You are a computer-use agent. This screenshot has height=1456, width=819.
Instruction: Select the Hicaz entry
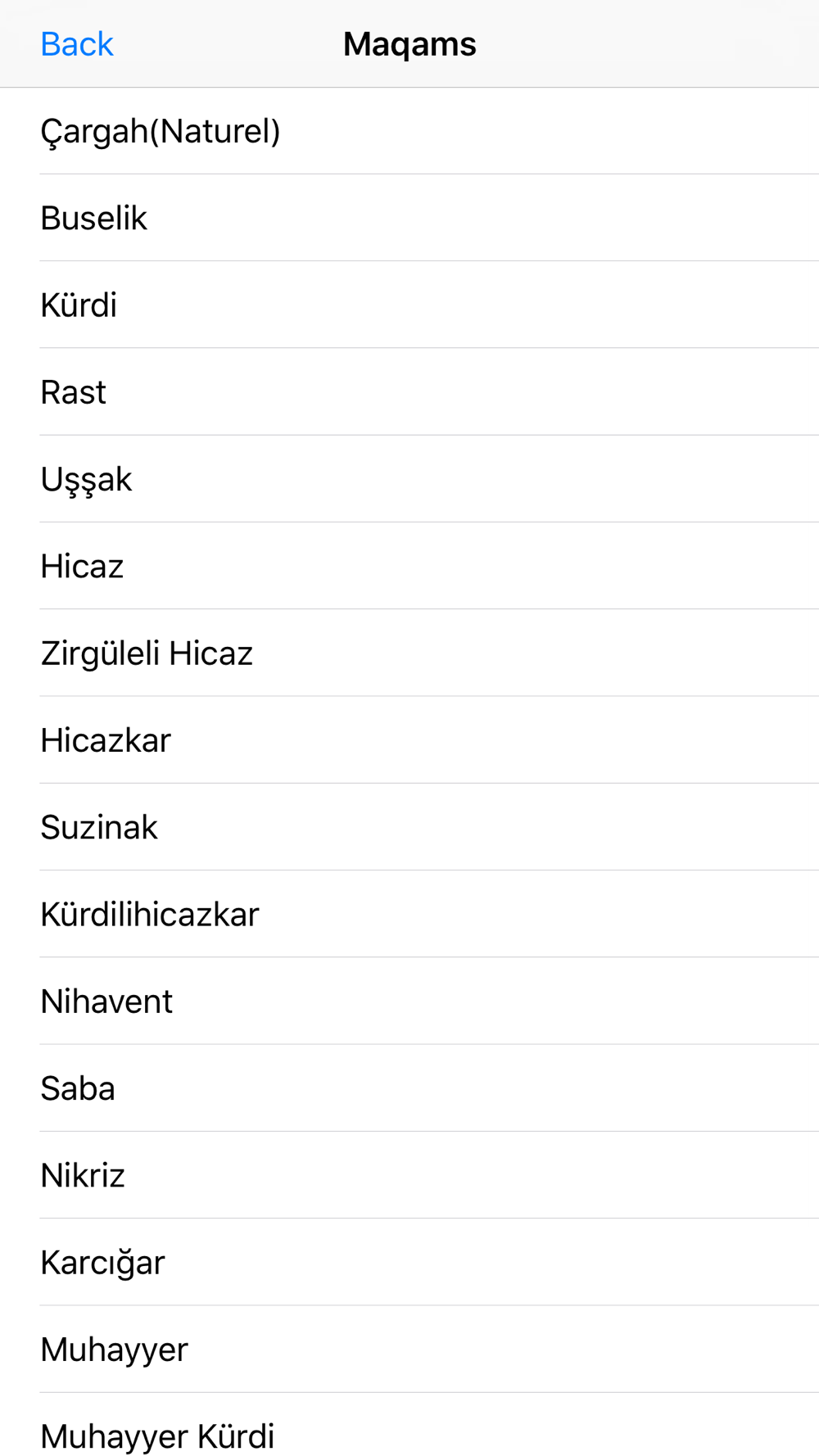tap(409, 566)
